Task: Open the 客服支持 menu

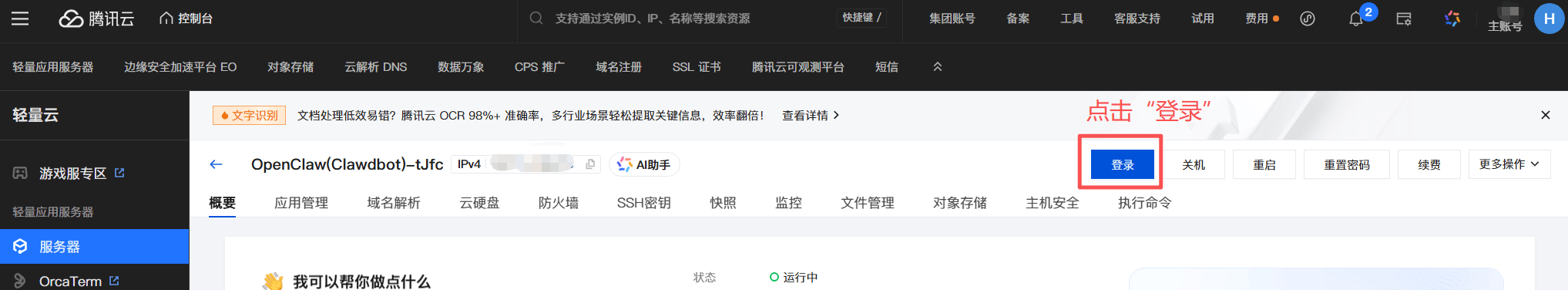Action: pyautogui.click(x=1137, y=19)
